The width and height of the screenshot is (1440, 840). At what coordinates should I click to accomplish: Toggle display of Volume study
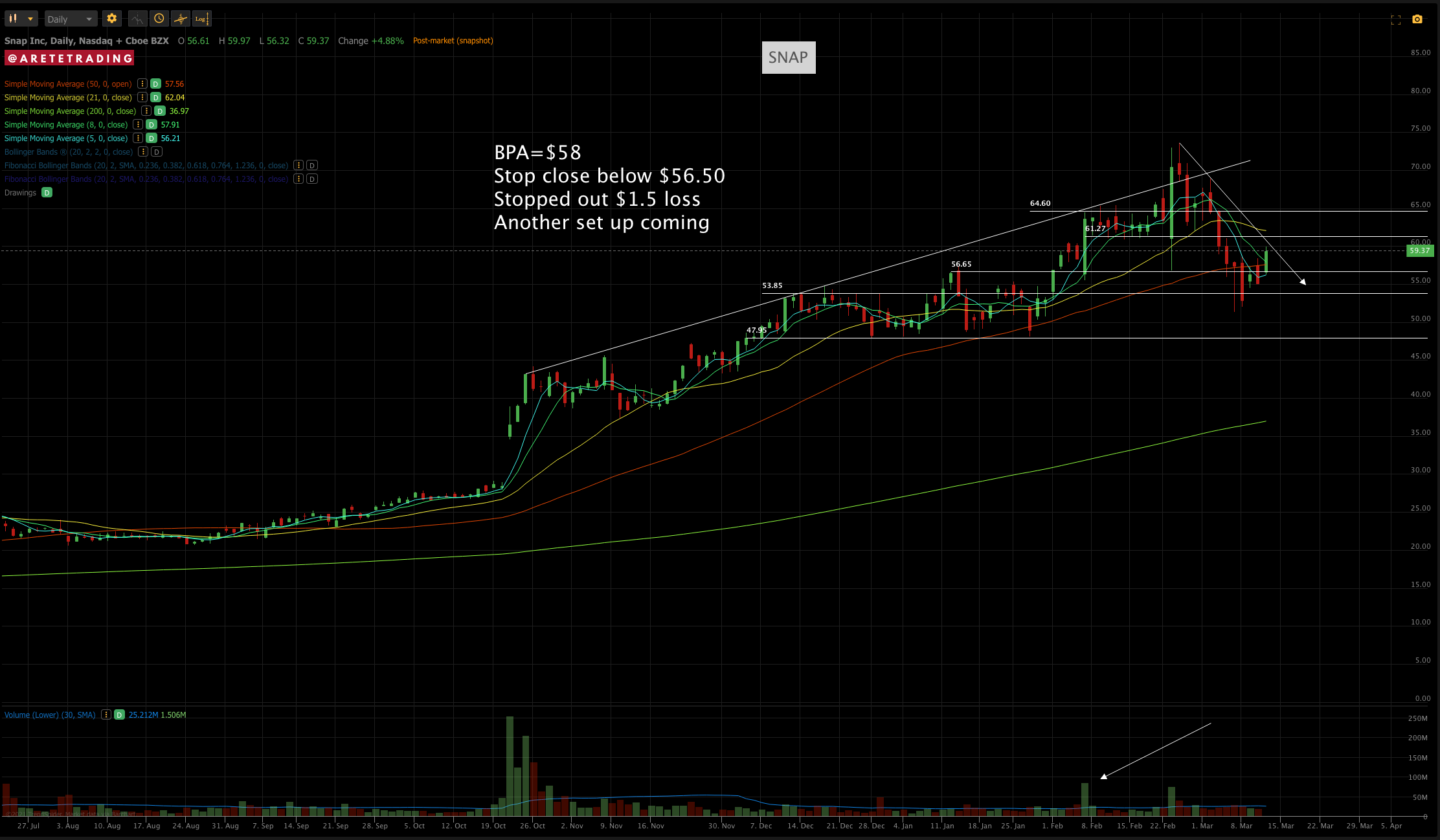point(120,715)
